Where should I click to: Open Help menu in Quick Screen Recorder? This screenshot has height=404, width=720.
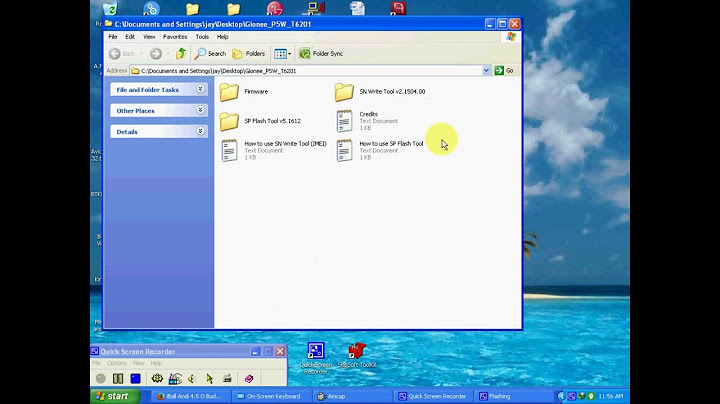pyautogui.click(x=156, y=363)
